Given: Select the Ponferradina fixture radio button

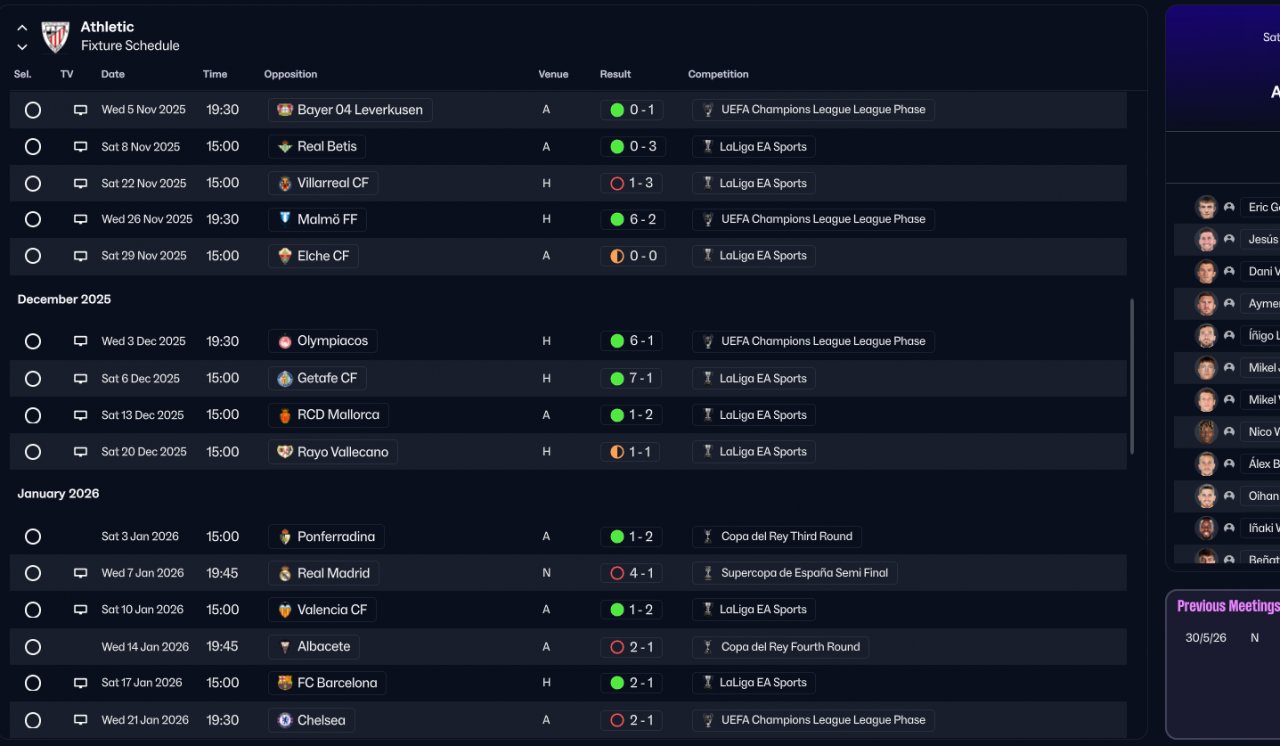Looking at the screenshot, I should click(33, 537).
